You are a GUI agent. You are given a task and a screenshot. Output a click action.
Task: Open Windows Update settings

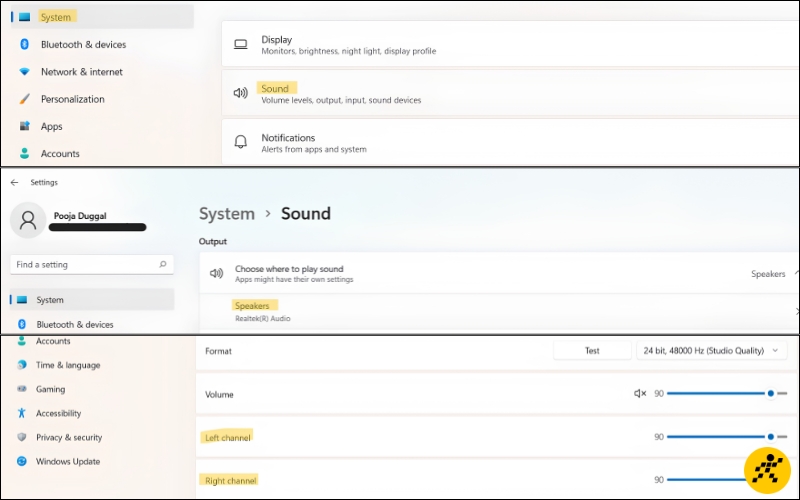point(68,461)
